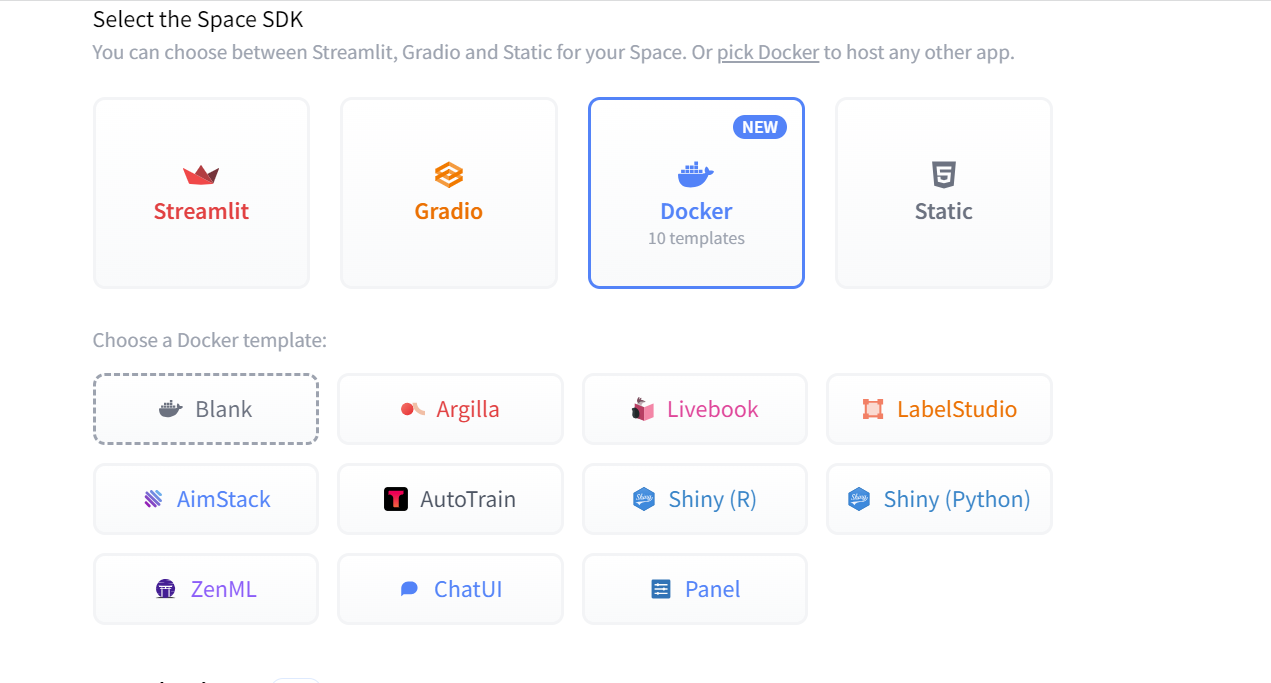Viewport: 1271px width, 683px height.
Task: Choose the Blank Docker template
Action: [206, 409]
